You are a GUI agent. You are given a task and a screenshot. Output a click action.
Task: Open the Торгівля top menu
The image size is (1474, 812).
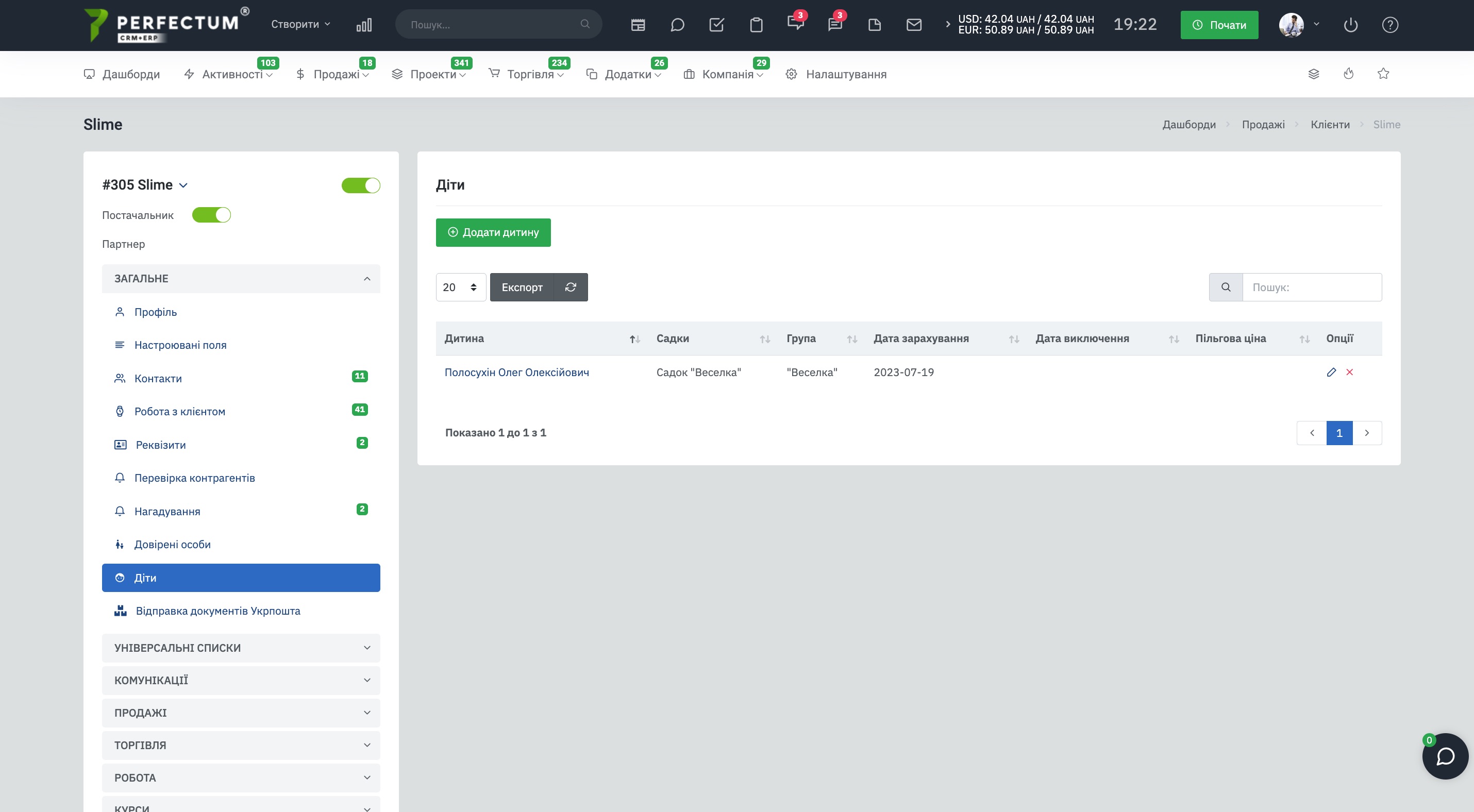coord(526,74)
